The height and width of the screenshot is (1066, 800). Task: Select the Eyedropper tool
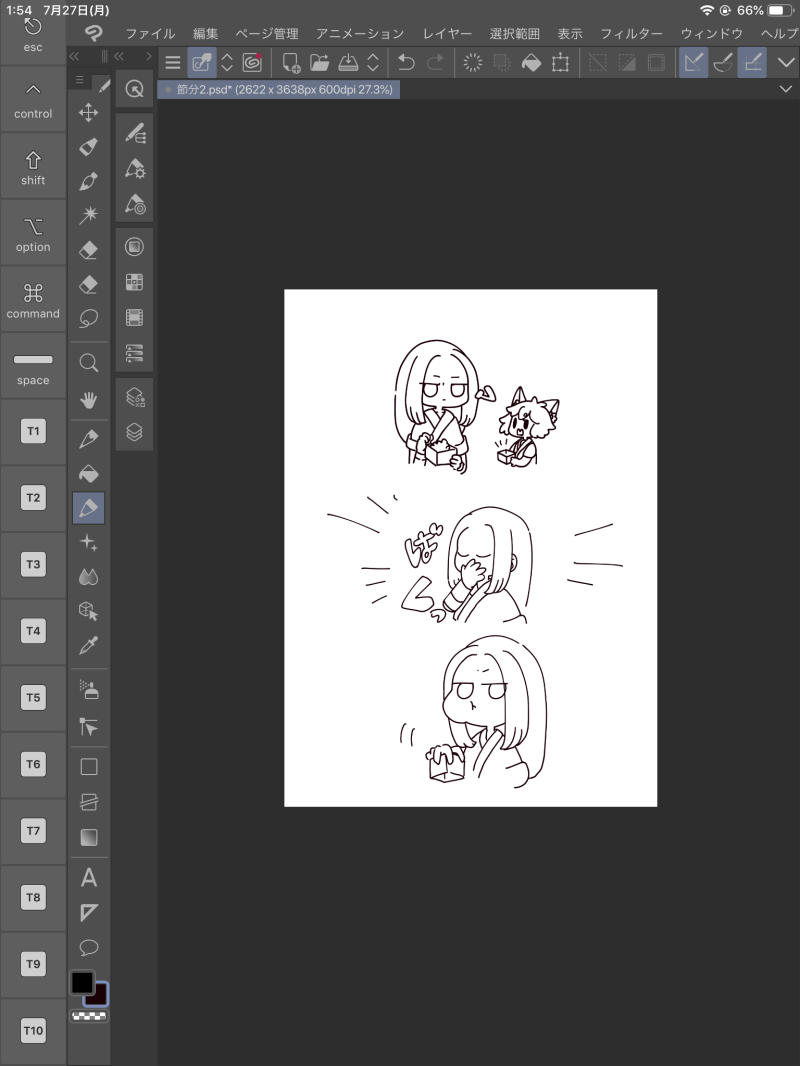point(88,645)
